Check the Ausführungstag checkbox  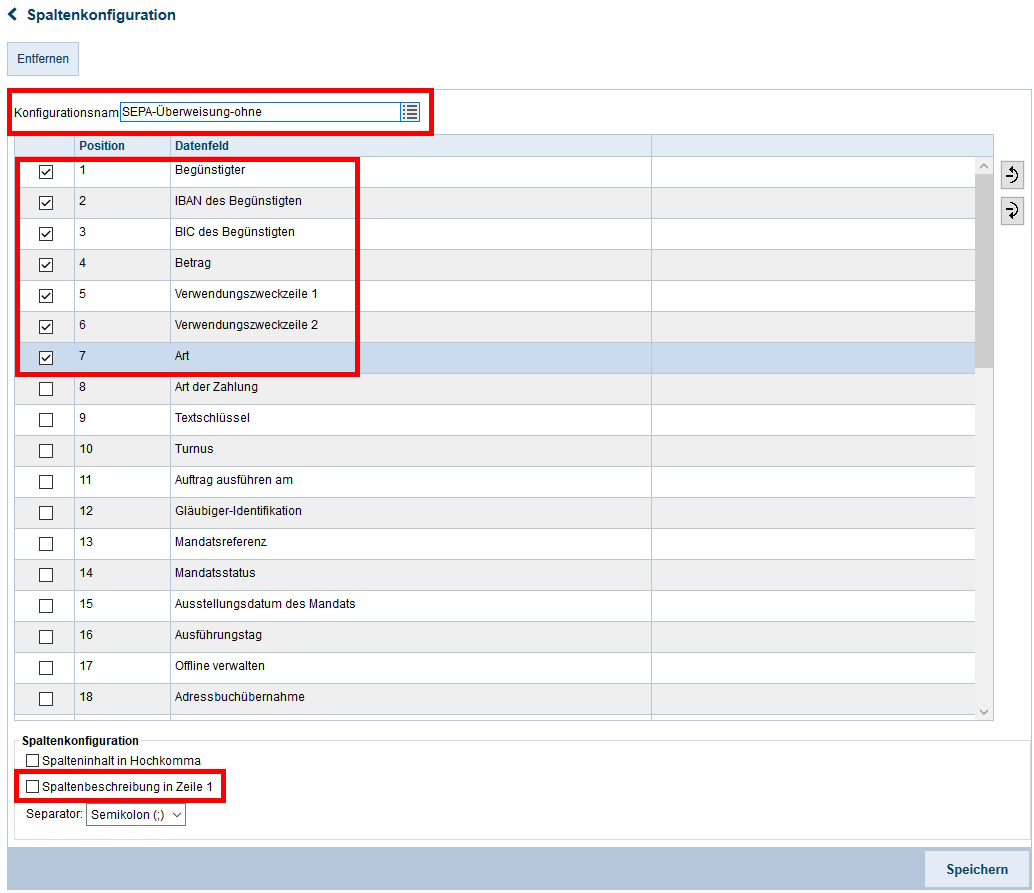[x=46, y=637]
